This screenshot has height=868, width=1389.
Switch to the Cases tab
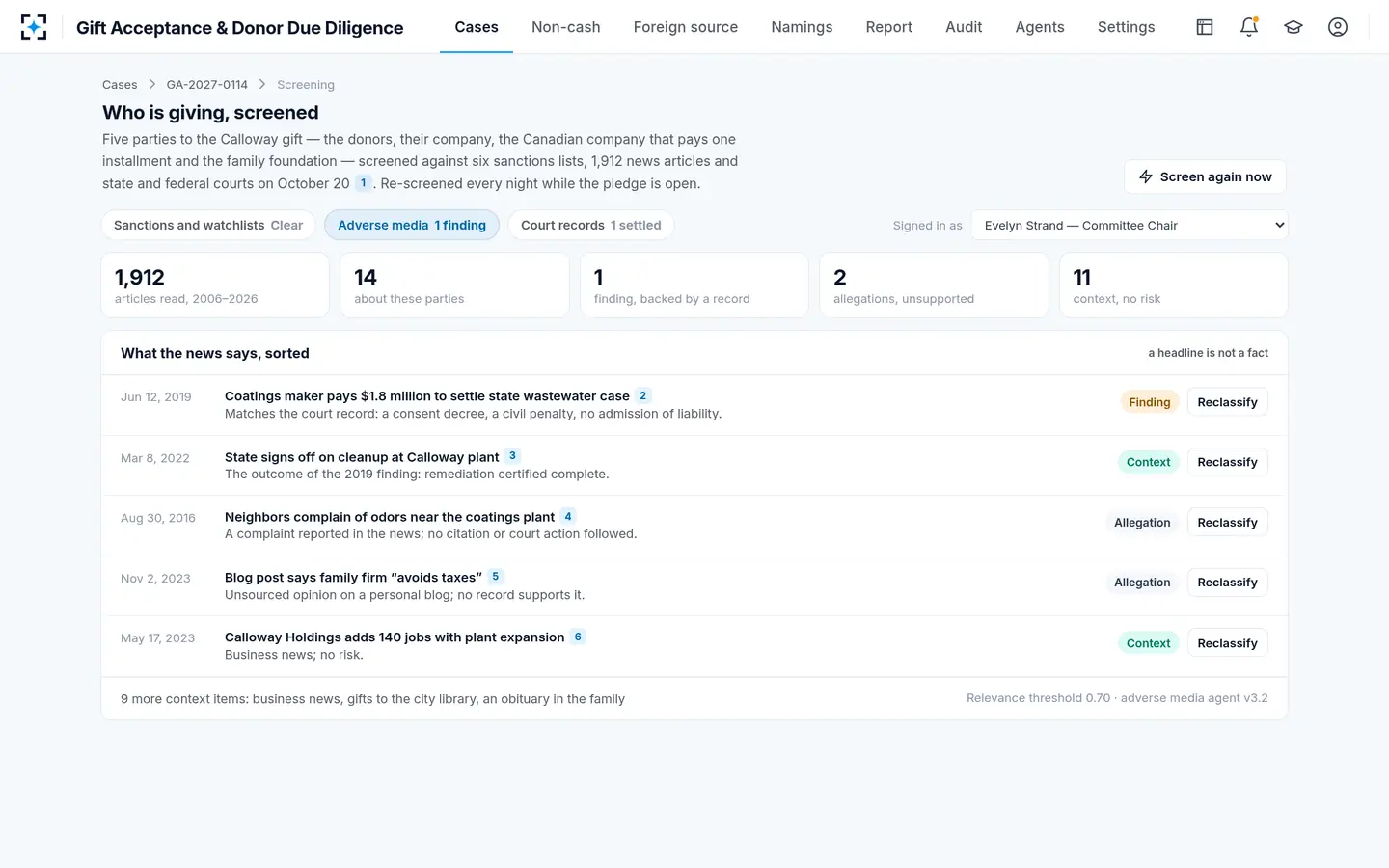pyautogui.click(x=477, y=27)
